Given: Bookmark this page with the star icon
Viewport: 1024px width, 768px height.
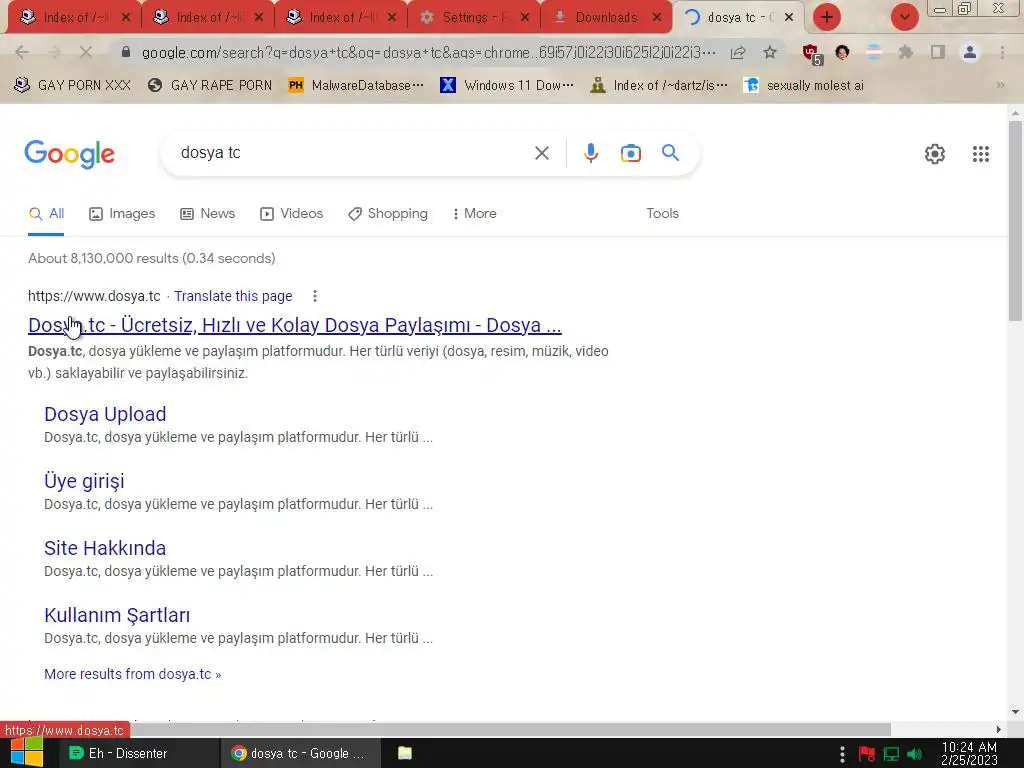Looking at the screenshot, I should click(x=770, y=52).
